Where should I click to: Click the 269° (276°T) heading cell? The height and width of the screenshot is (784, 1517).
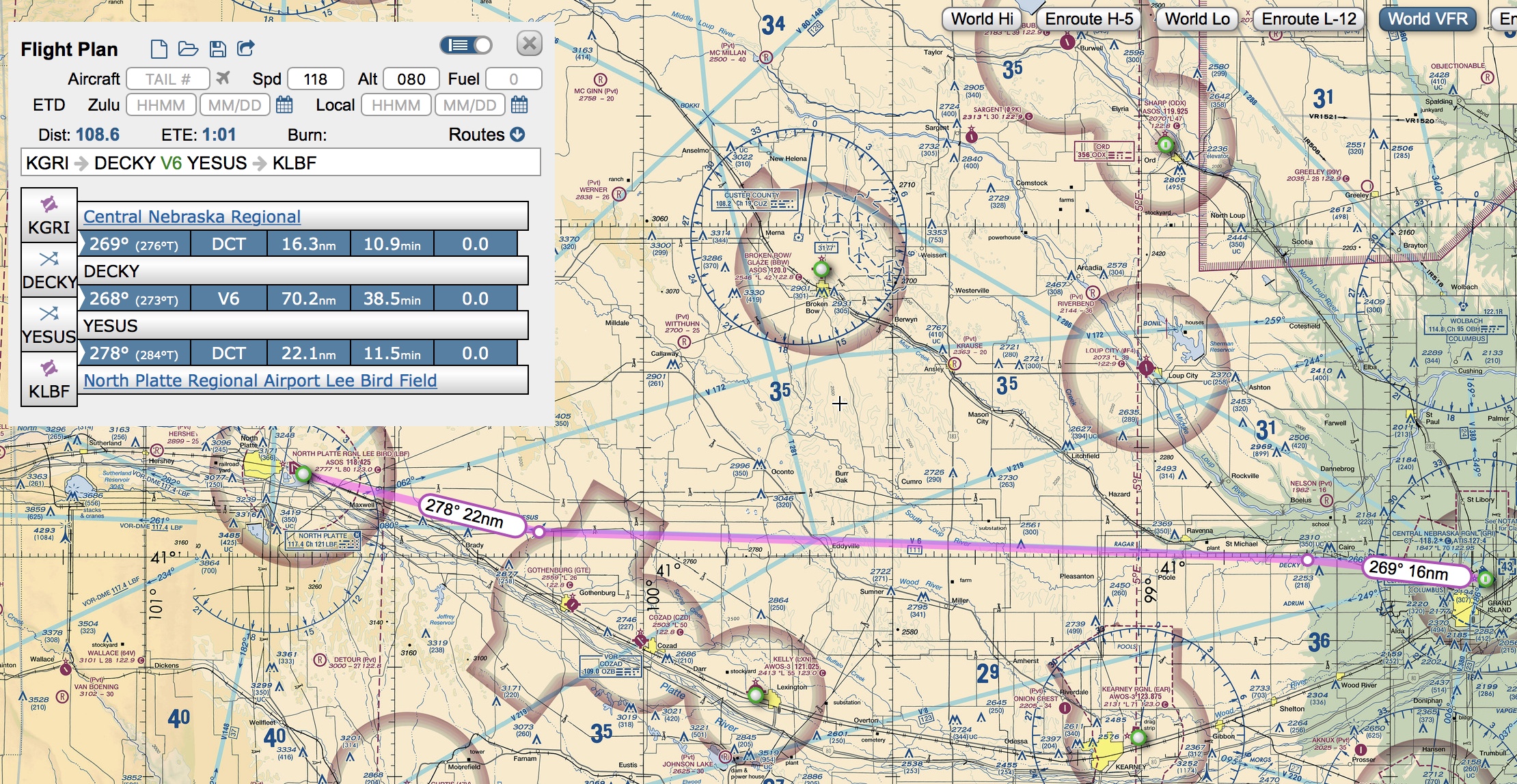pos(134,244)
